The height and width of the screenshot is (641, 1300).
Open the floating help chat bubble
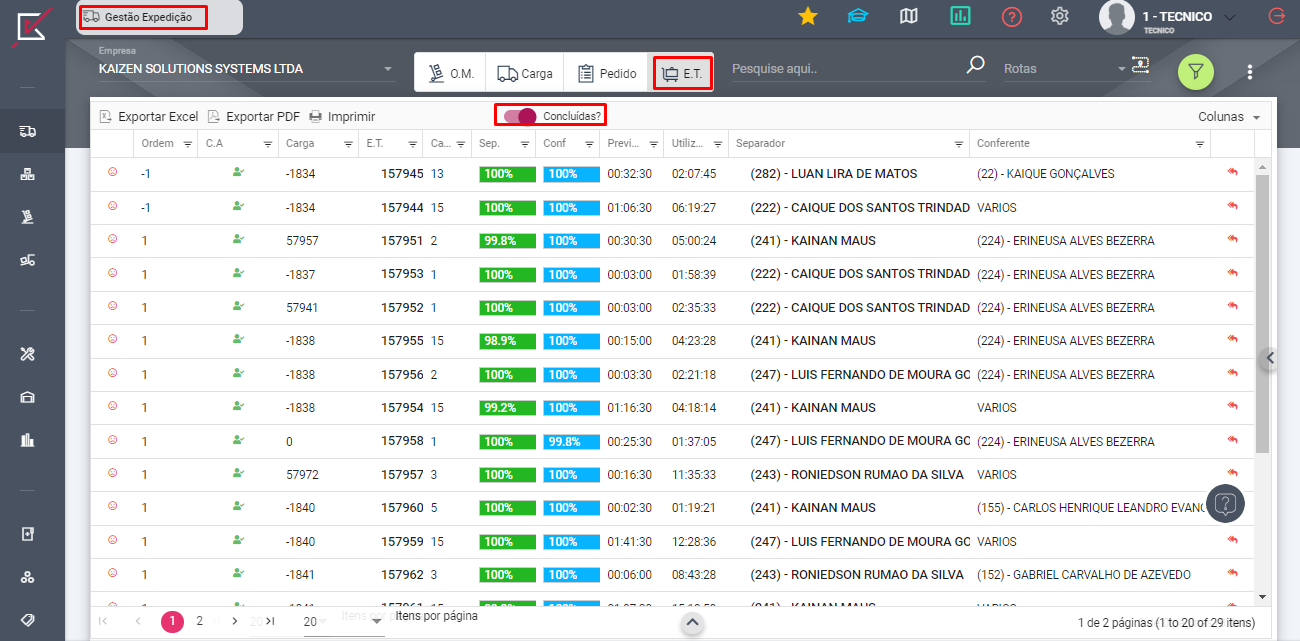click(1226, 503)
